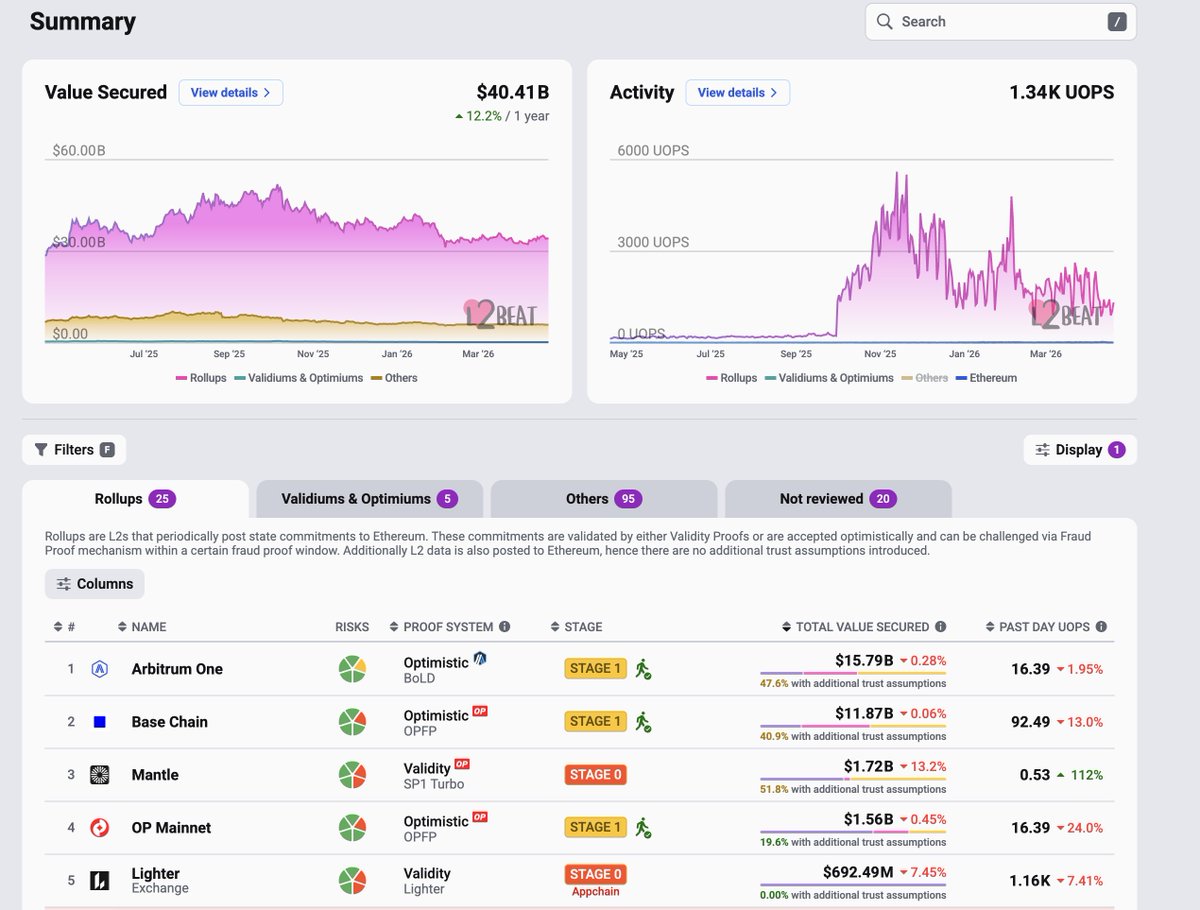Open the Display options dropdown

coord(1079,450)
